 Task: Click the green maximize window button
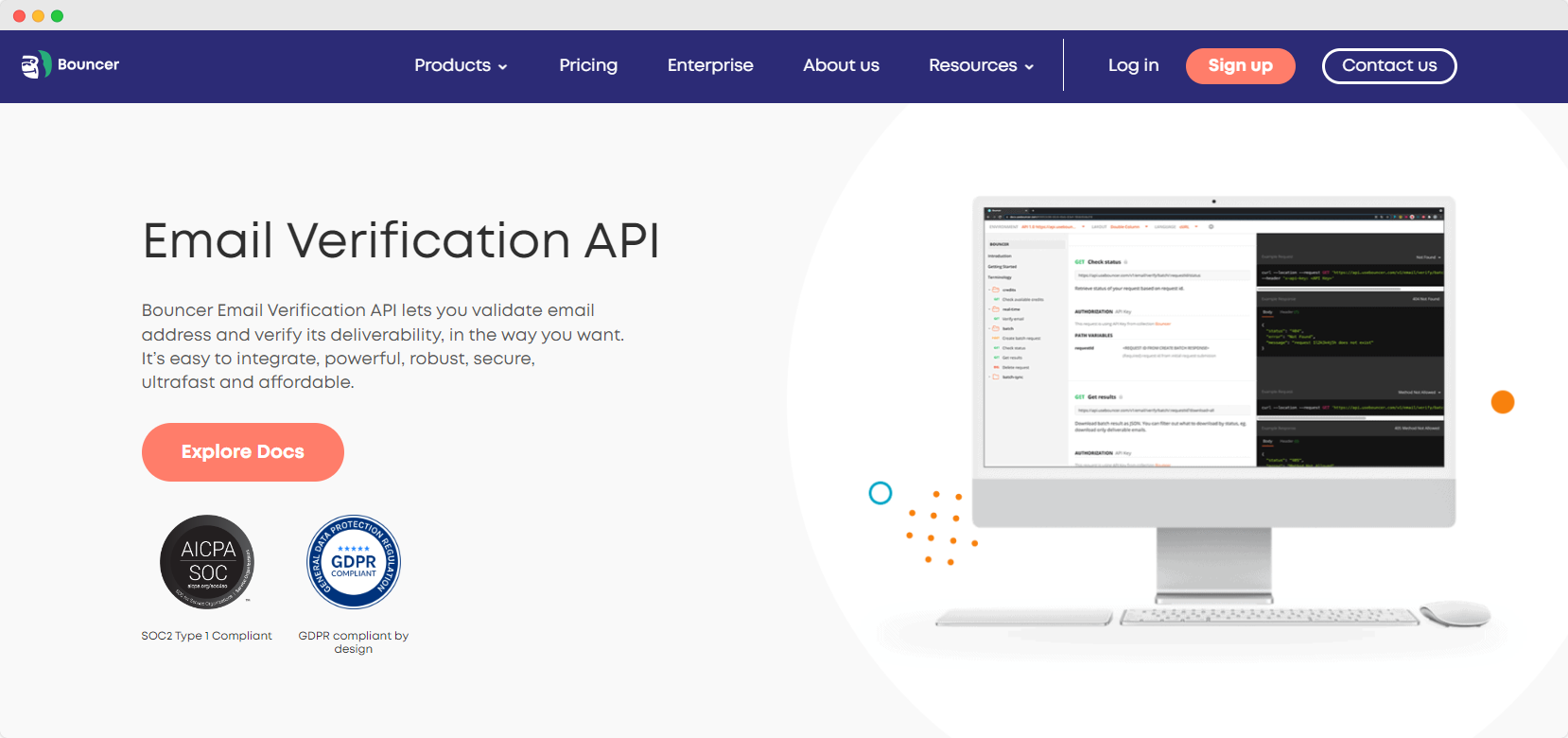click(x=57, y=16)
